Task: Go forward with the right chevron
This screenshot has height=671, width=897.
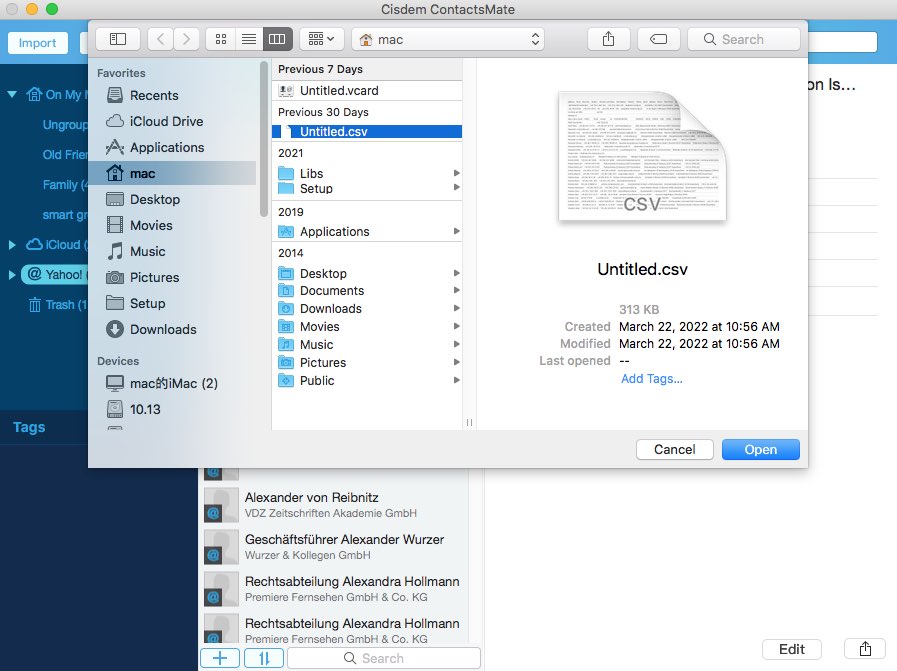Action: pos(186,39)
